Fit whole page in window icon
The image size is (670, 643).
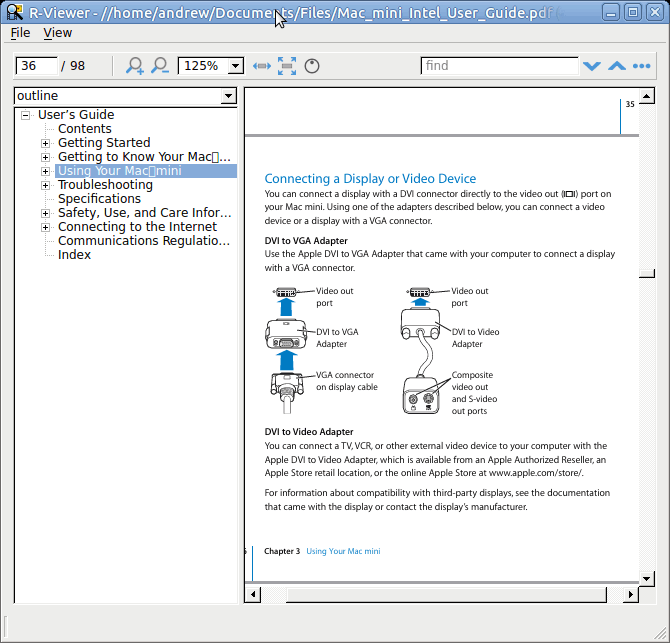[287, 66]
